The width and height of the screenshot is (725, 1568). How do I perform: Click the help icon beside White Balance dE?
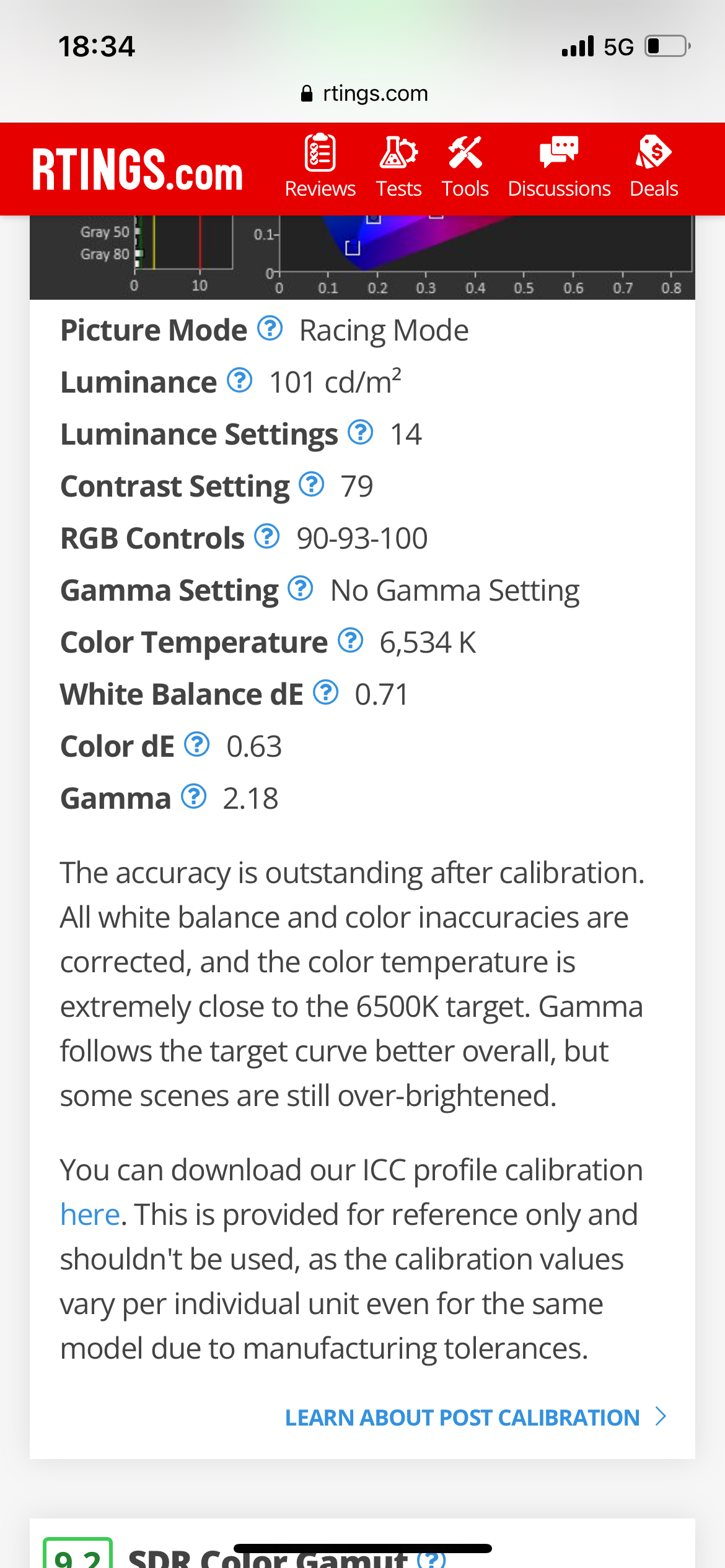325,692
